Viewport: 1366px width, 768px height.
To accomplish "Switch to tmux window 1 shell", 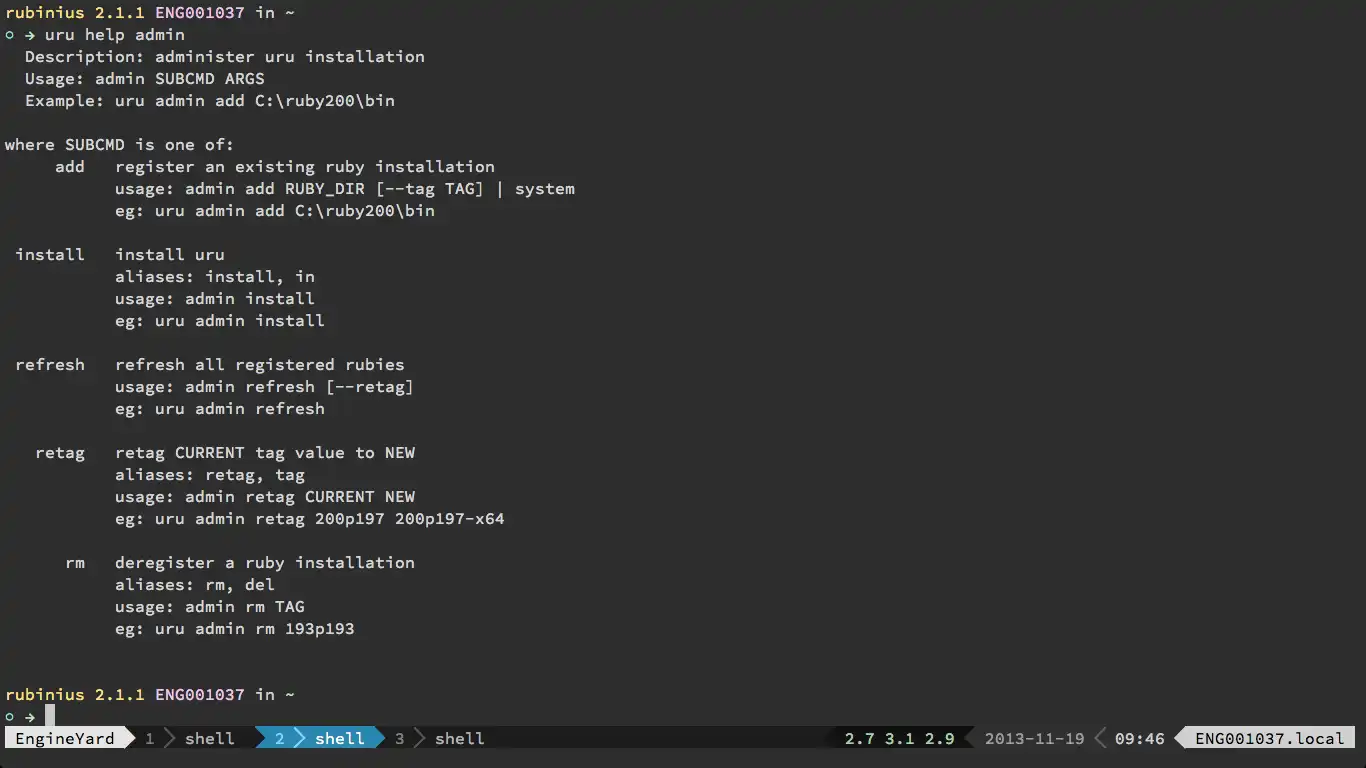I will 209,739.
